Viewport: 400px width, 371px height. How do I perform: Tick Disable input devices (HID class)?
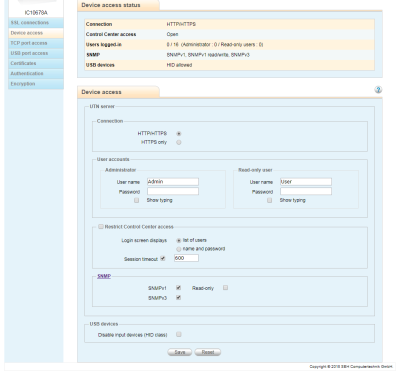point(179,334)
